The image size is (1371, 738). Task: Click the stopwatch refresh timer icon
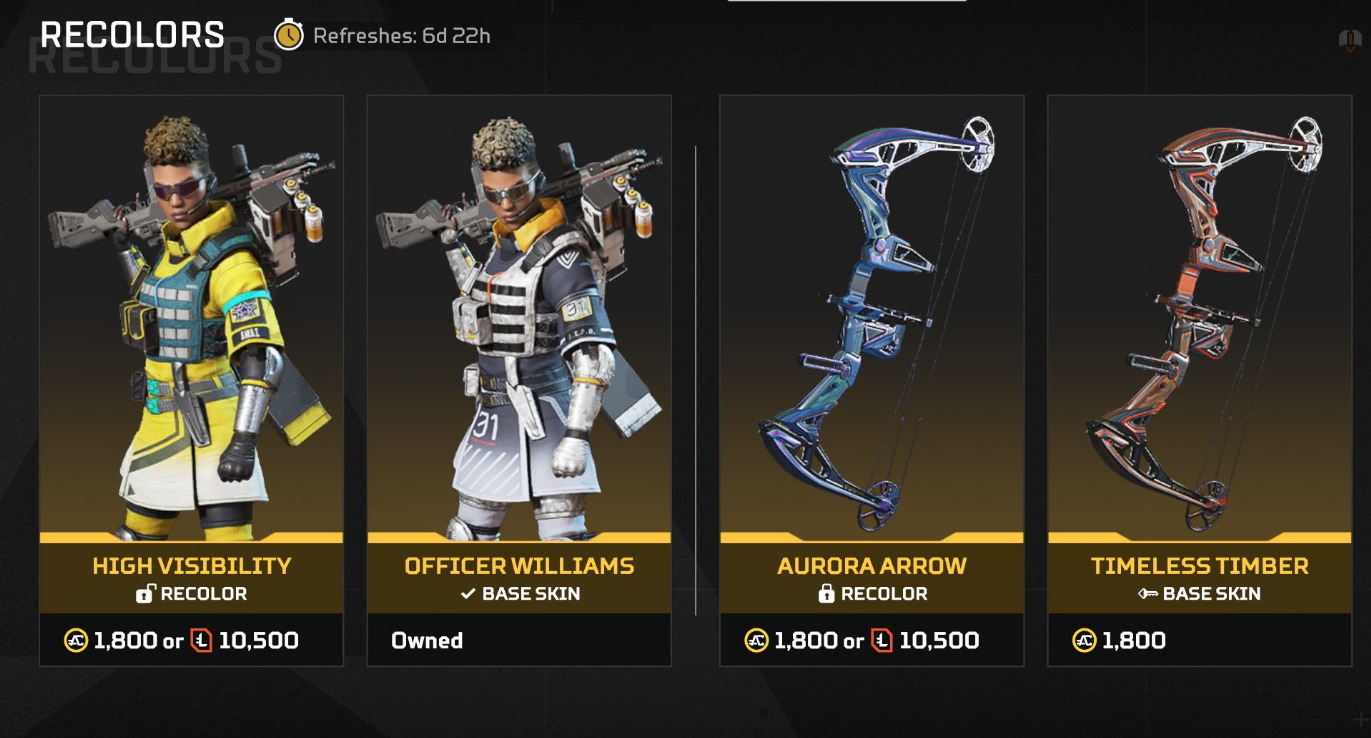click(x=289, y=36)
